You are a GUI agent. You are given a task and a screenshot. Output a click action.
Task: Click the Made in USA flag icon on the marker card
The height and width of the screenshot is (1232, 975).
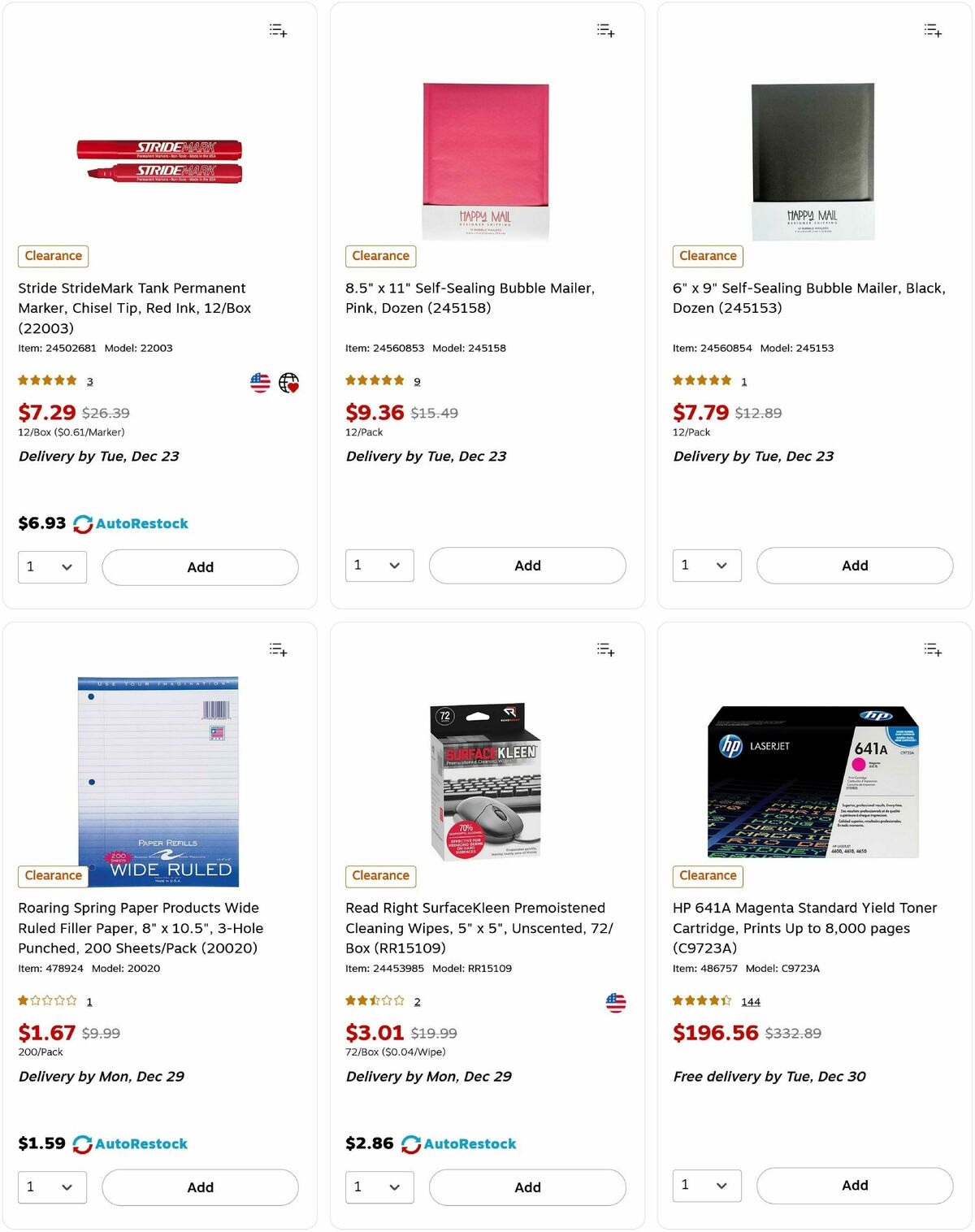click(x=259, y=382)
